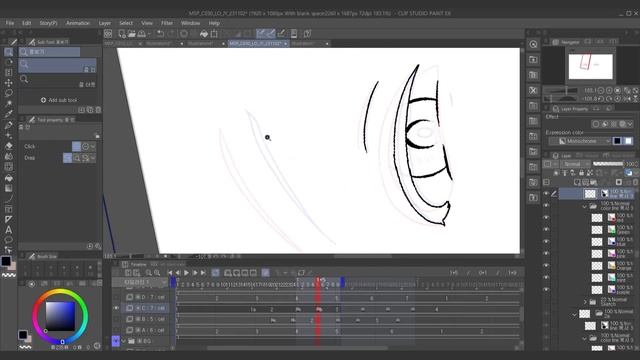Viewport: 640px width, 360px height.
Task: Open the Click setting dropdown in Tool property
Action: (x=93, y=146)
